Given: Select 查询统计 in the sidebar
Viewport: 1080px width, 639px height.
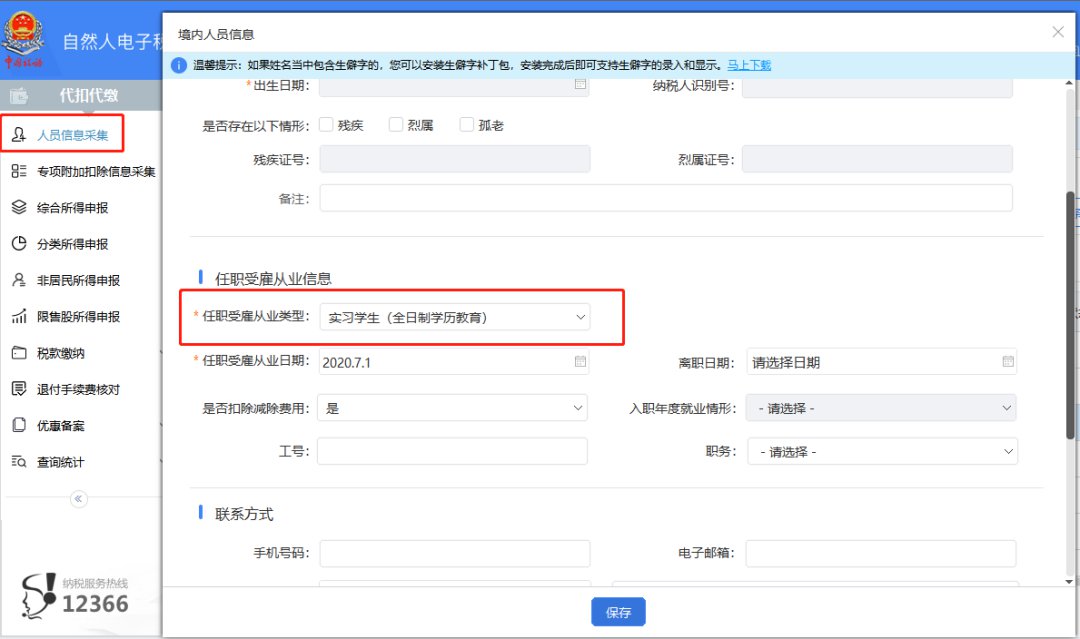Looking at the screenshot, I should click(60, 462).
